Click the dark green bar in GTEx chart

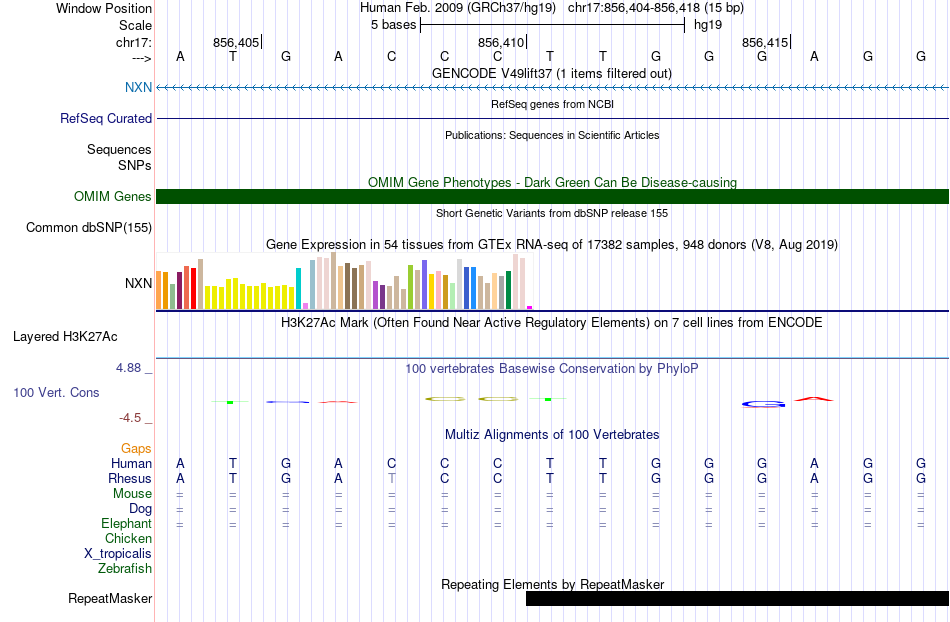[x=508, y=290]
